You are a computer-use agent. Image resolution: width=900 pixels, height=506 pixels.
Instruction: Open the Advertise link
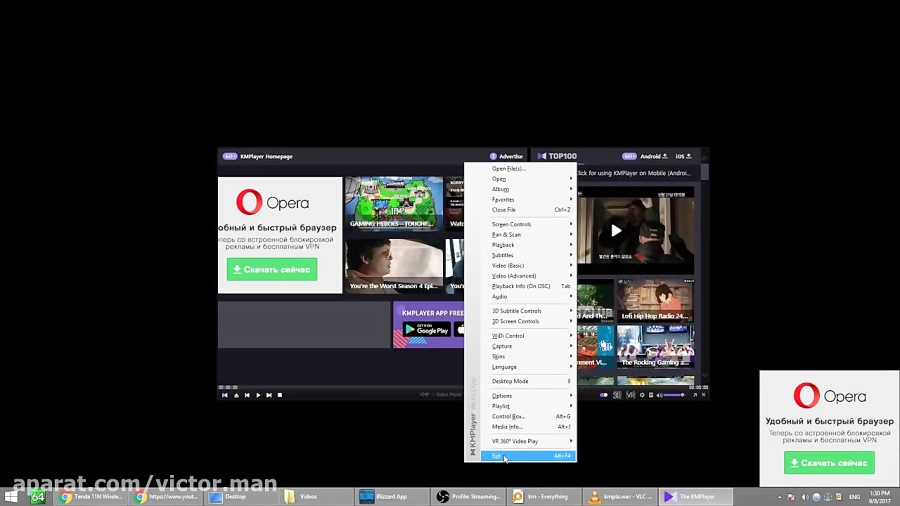(x=506, y=156)
